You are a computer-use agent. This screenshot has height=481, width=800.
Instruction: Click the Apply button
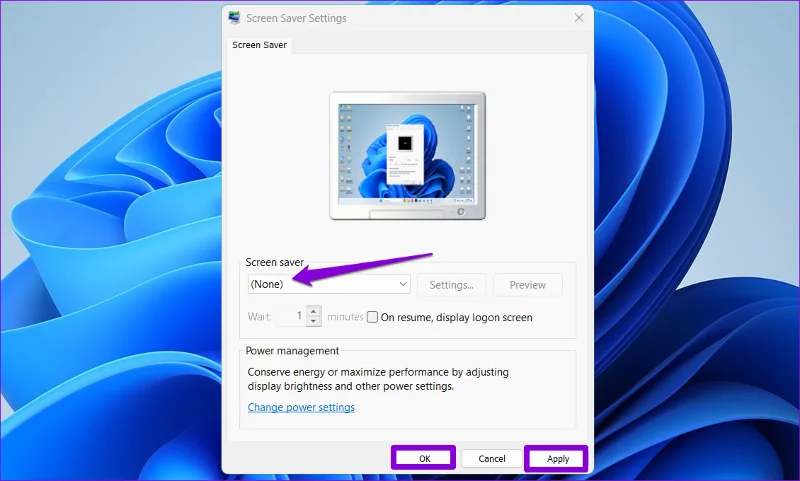(557, 458)
